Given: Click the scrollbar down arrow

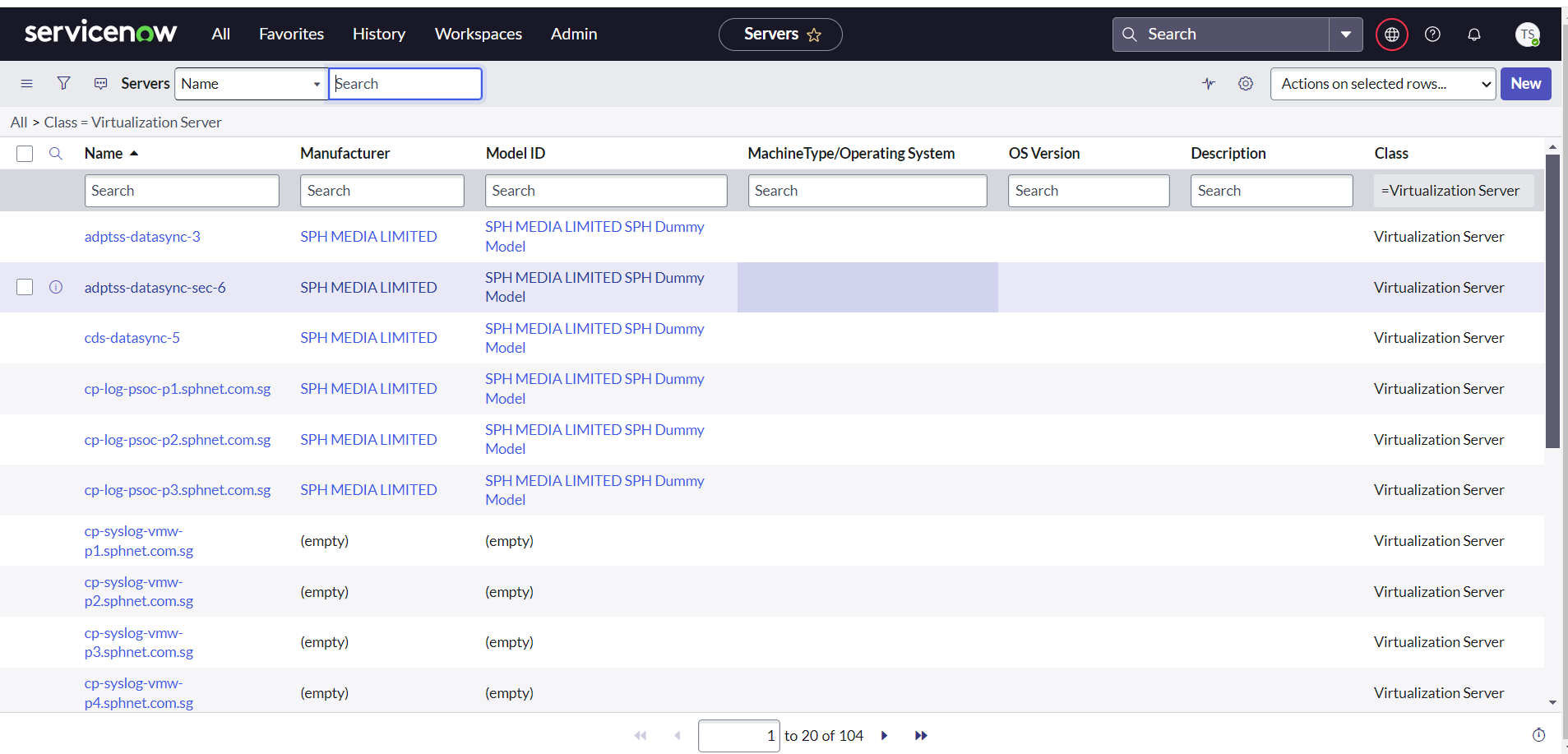Looking at the screenshot, I should pos(1552,703).
